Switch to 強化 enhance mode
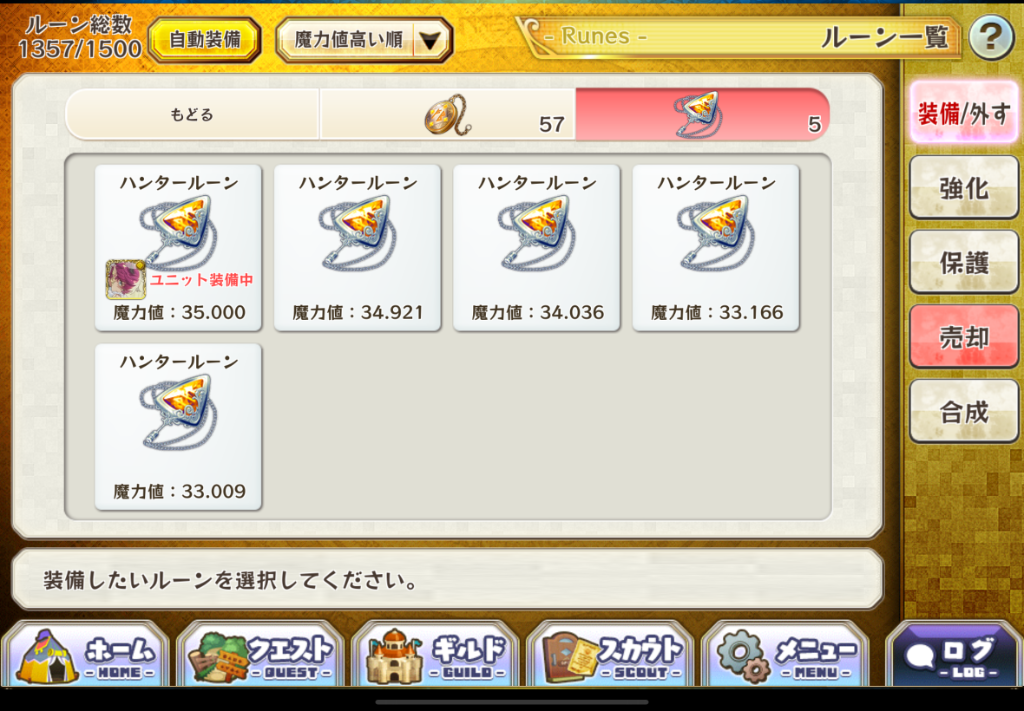Viewport: 1024px width, 711px height. coord(964,188)
